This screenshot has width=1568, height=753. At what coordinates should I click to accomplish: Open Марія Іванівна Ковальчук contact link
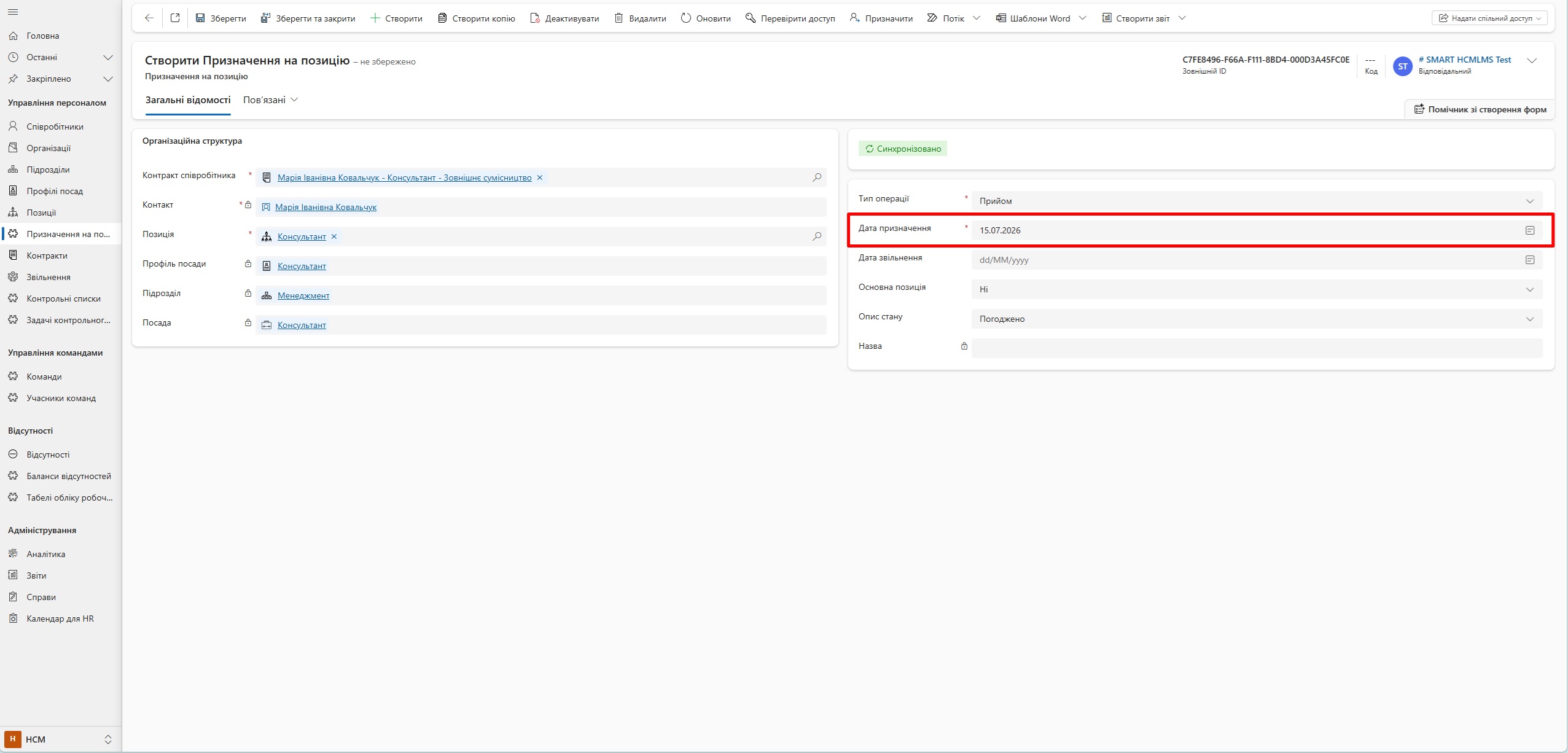[x=326, y=207]
